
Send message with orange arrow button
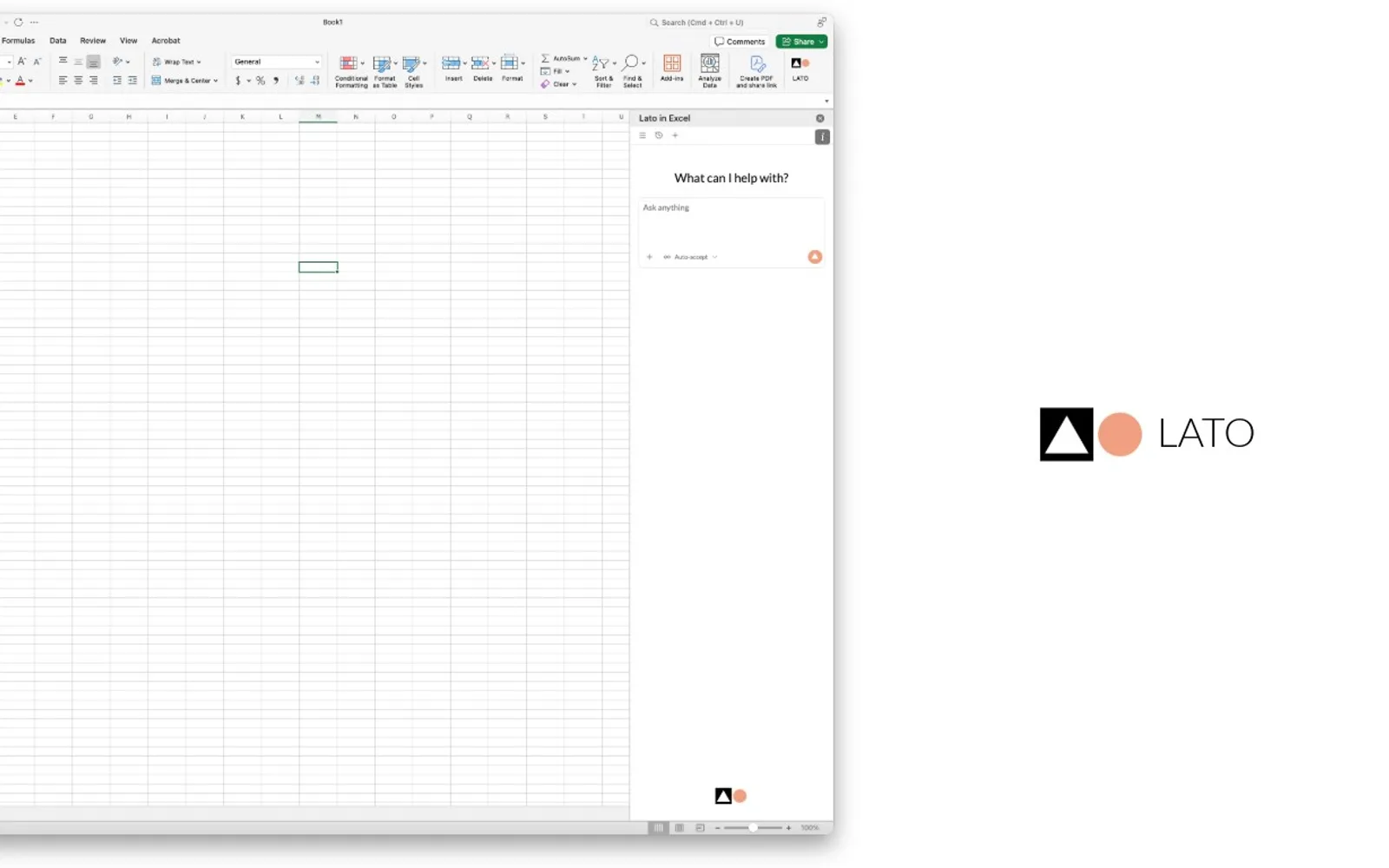pos(815,257)
